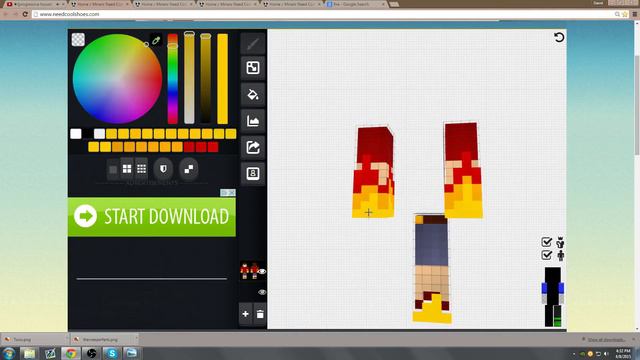Open Chrome from the taskbar

pos(71,353)
